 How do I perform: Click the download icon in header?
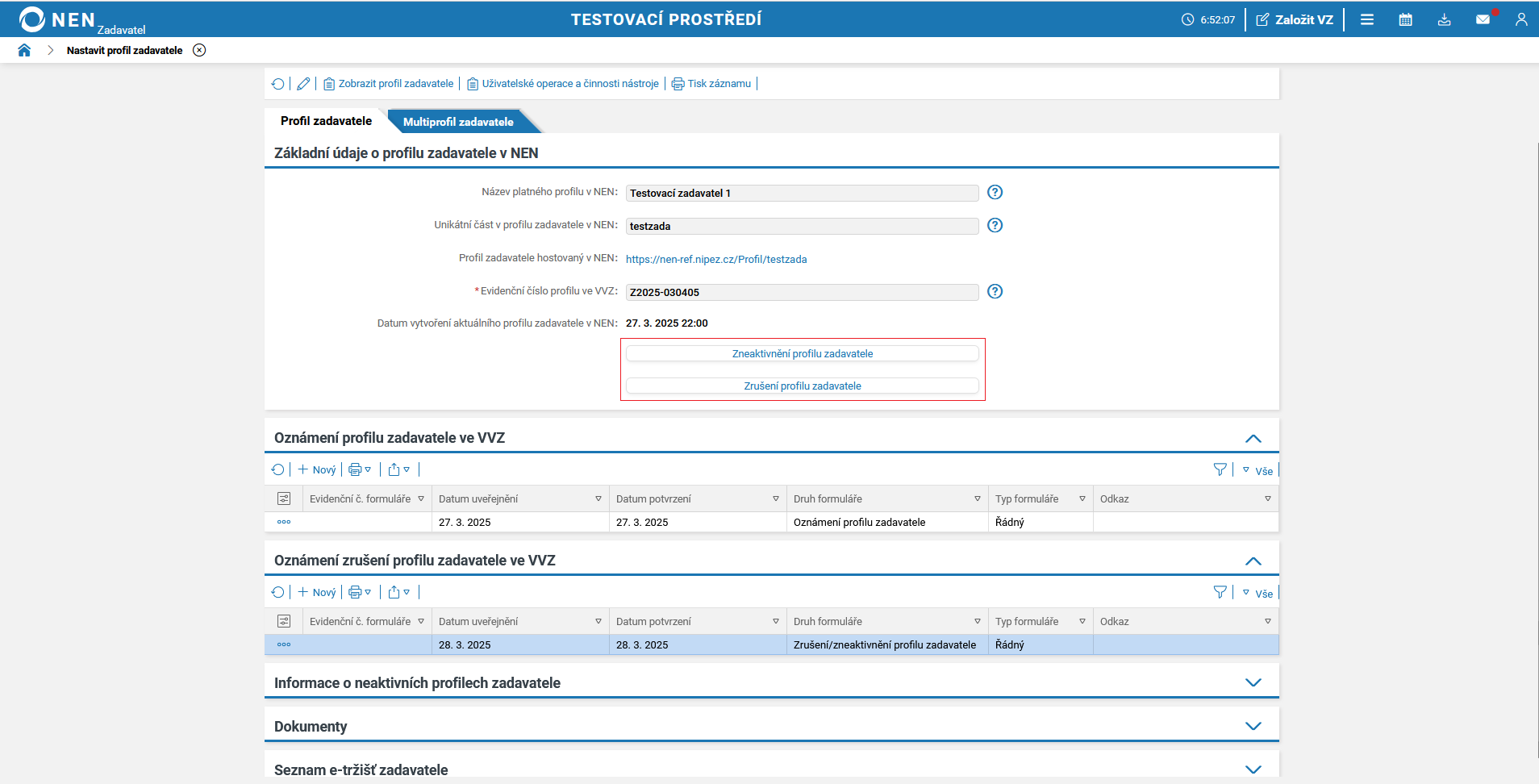tap(1444, 19)
